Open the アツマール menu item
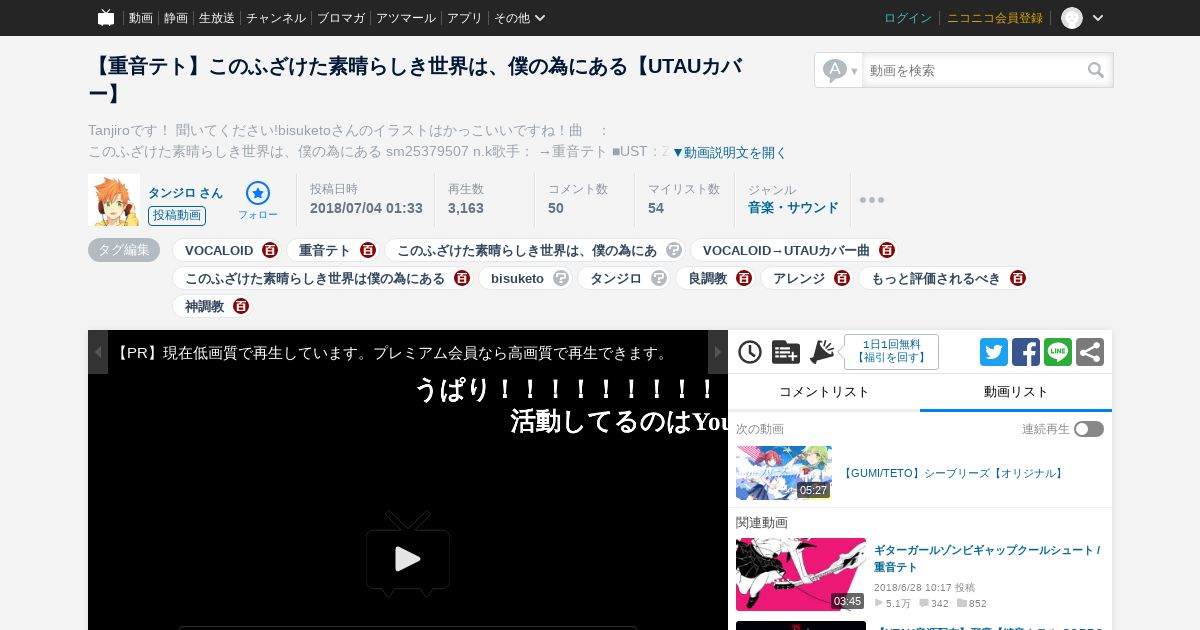This screenshot has height=630, width=1200. tap(406, 18)
